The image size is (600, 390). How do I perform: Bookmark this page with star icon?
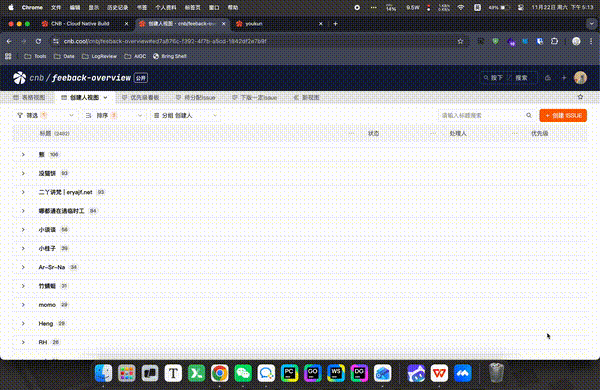coord(460,41)
